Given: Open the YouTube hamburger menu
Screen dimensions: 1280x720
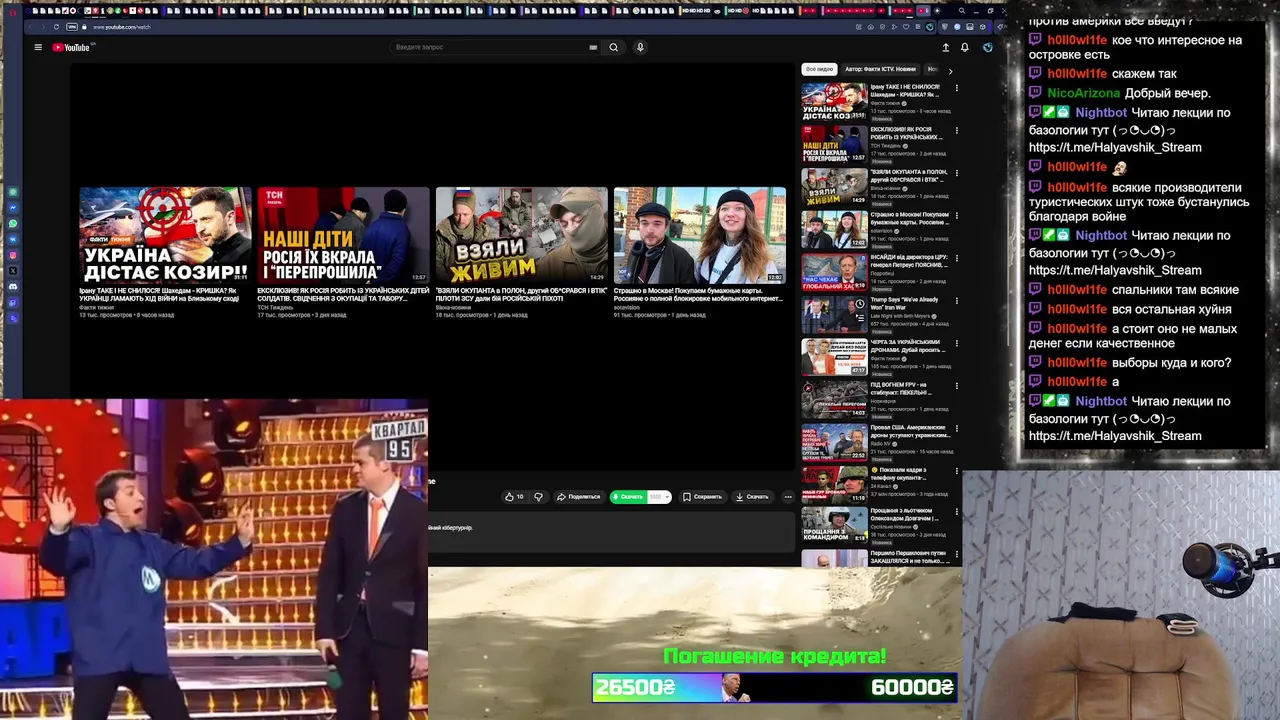Looking at the screenshot, I should (x=38, y=47).
